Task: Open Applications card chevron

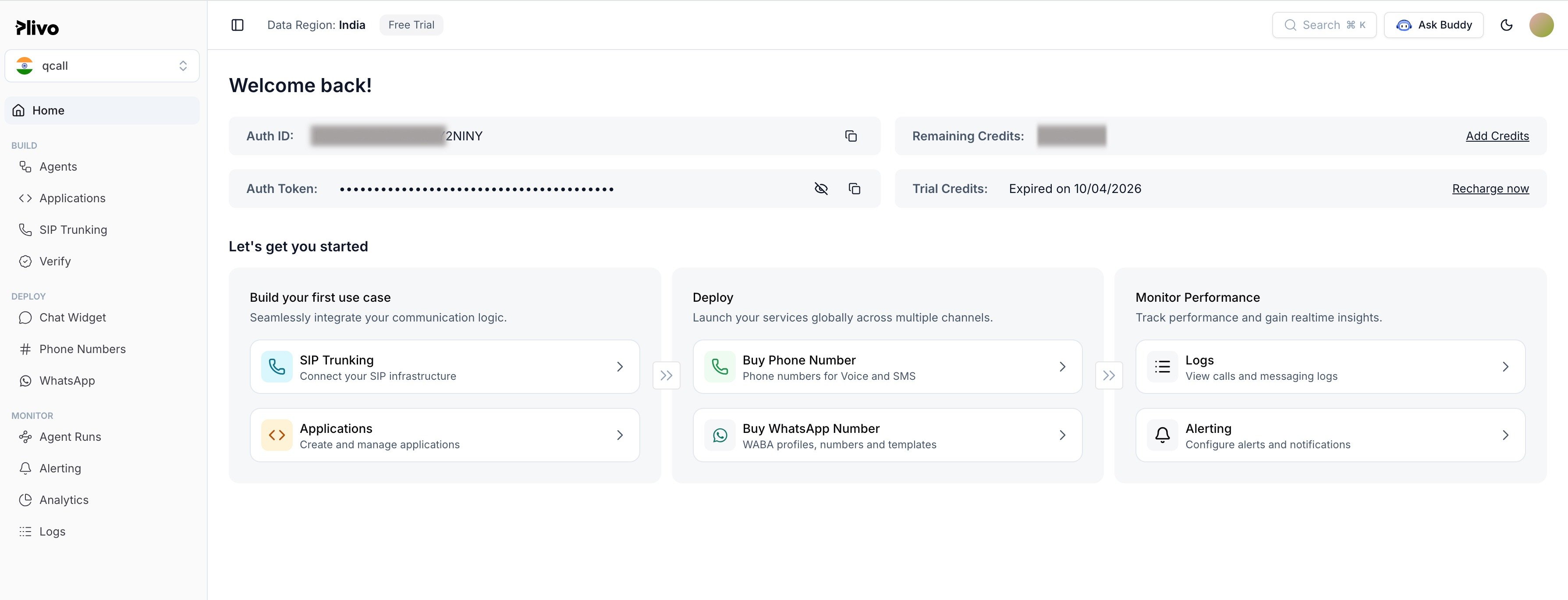Action: (620, 435)
